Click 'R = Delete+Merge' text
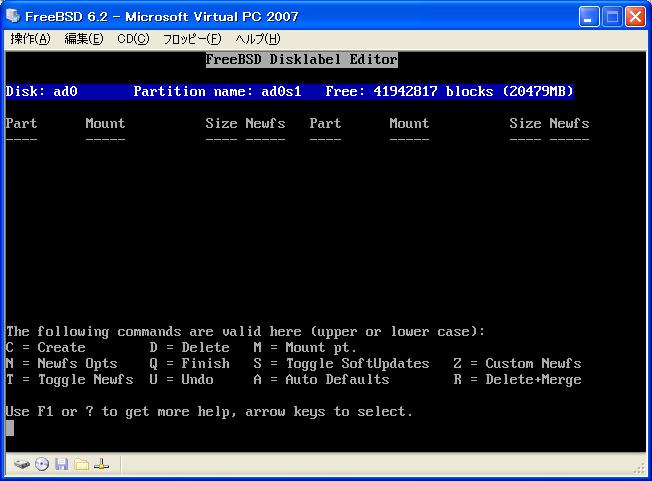This screenshot has width=652, height=481. click(x=517, y=380)
